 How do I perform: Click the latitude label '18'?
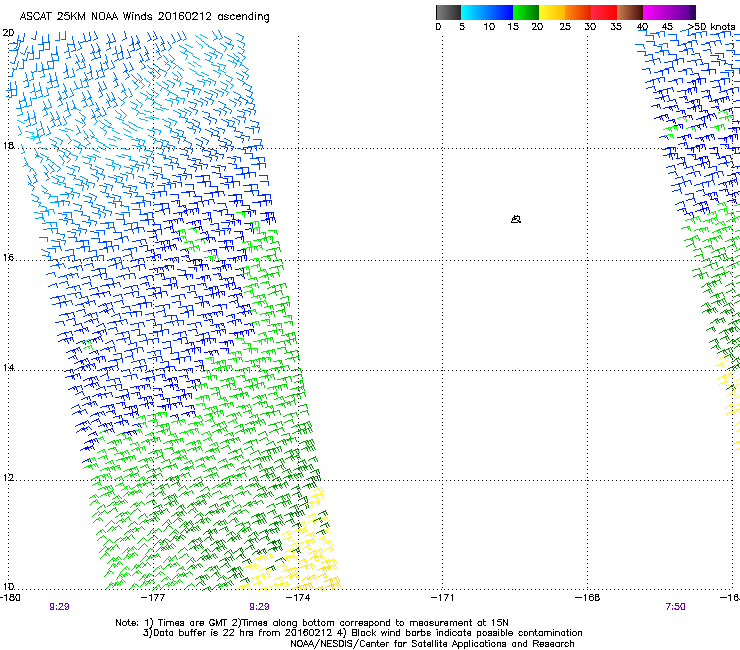click(8, 146)
